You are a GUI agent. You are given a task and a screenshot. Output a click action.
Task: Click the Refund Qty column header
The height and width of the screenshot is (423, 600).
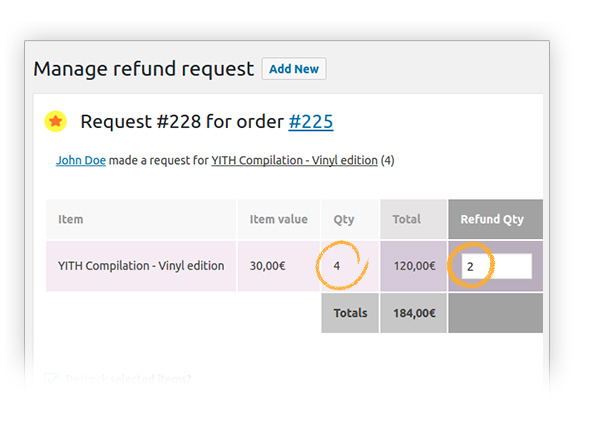point(494,219)
